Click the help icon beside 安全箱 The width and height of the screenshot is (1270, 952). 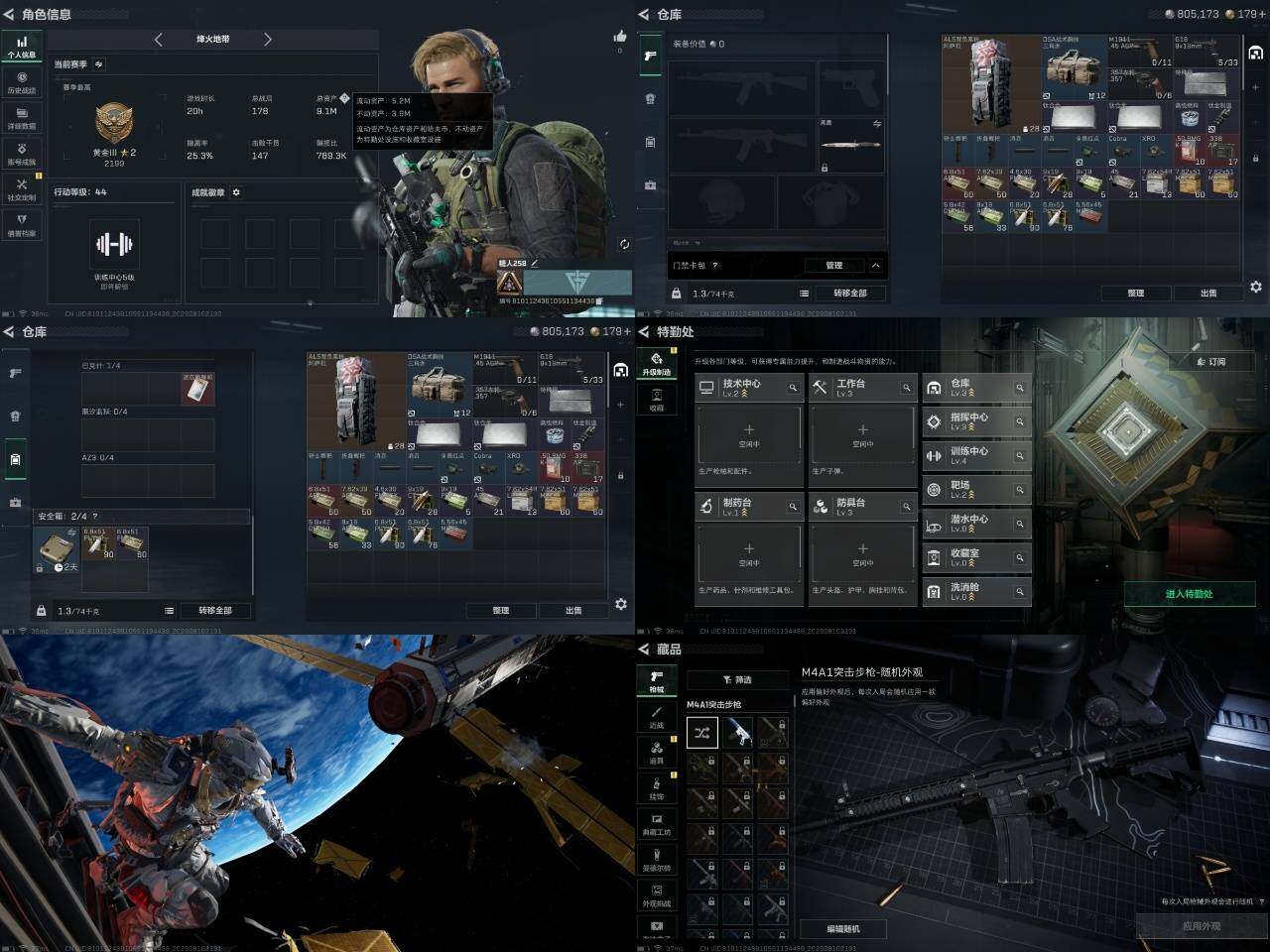(x=95, y=517)
